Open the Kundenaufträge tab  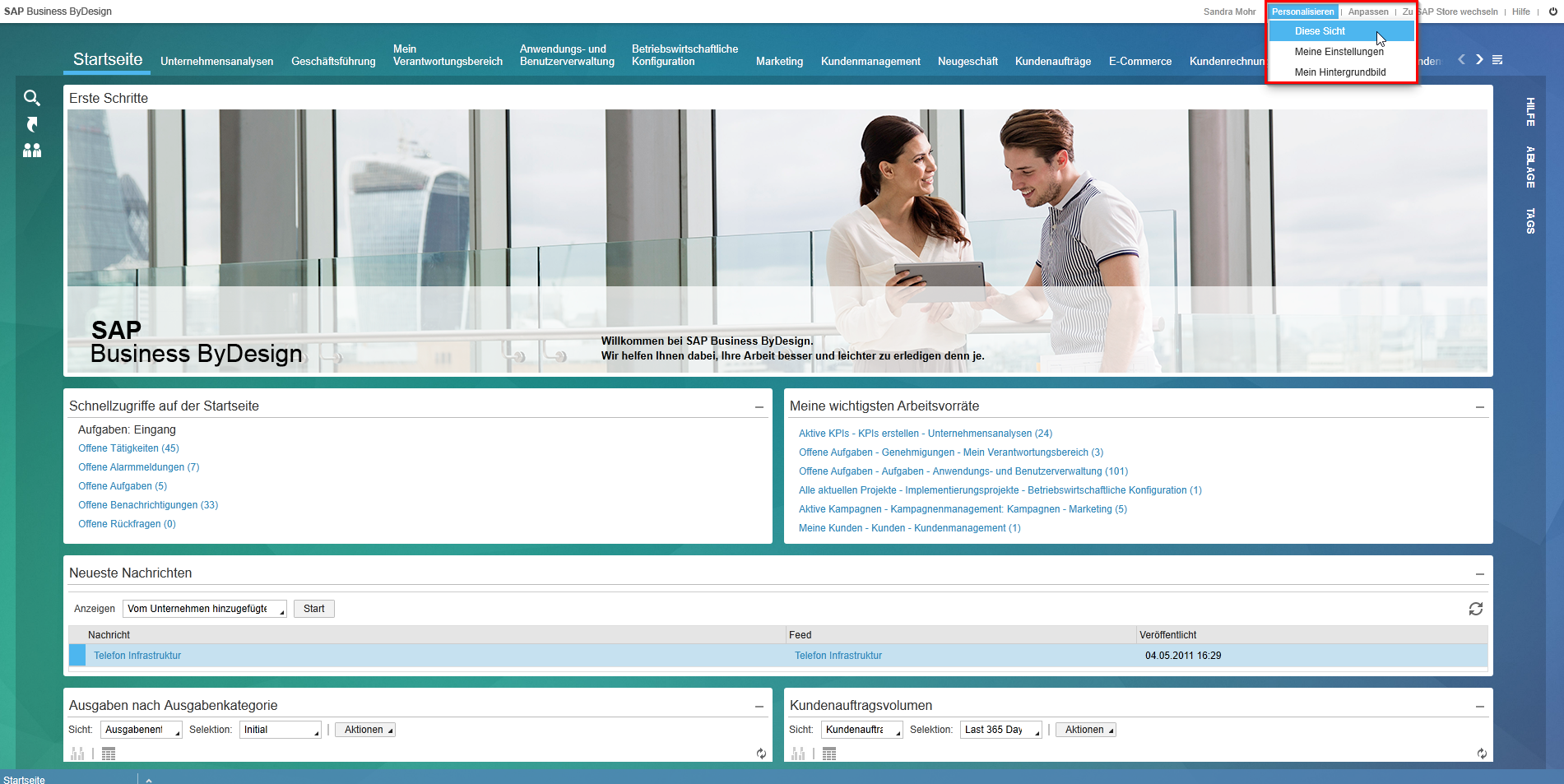[x=1053, y=62]
